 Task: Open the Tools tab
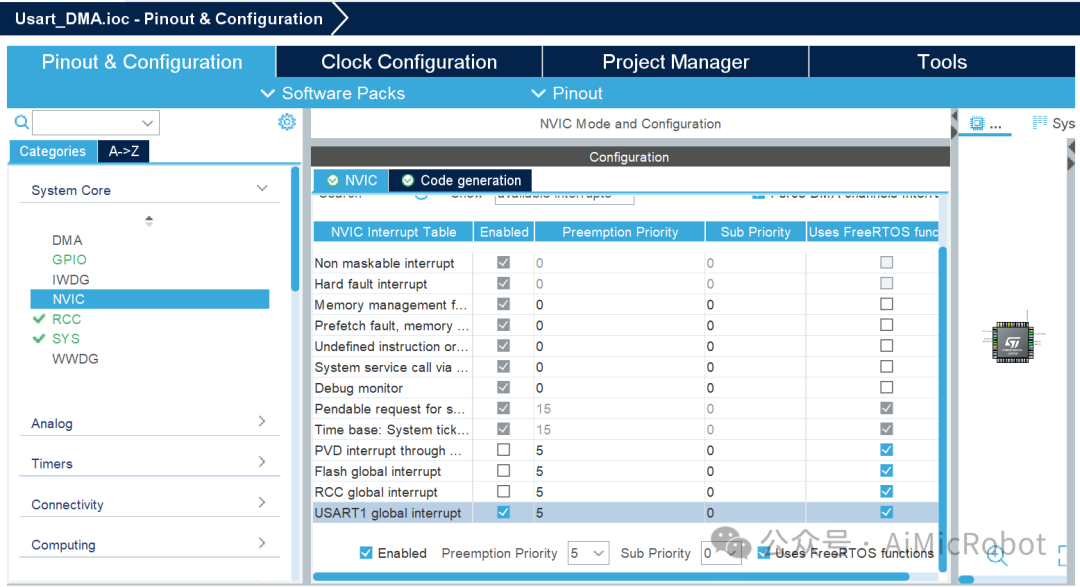tap(942, 62)
